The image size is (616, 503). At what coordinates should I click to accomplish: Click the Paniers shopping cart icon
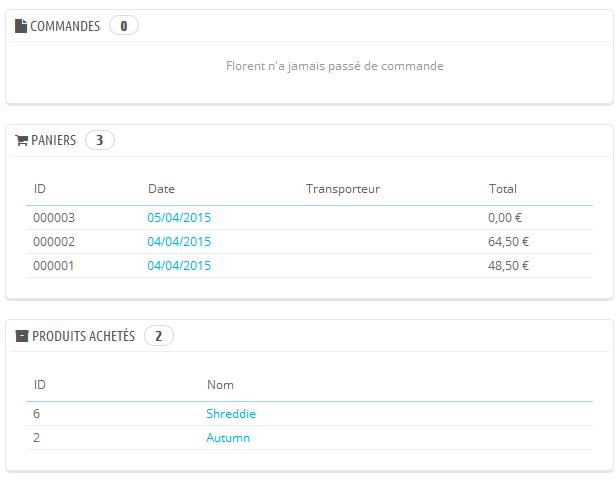(x=21, y=140)
